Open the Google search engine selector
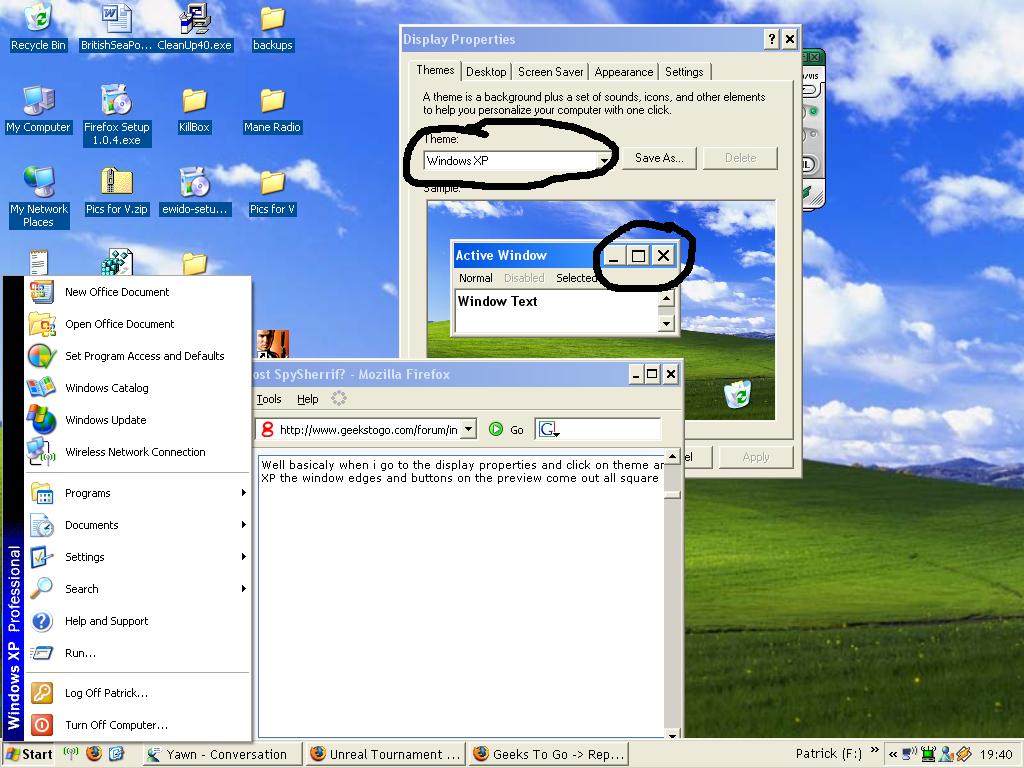The image size is (1024, 768). pos(547,429)
